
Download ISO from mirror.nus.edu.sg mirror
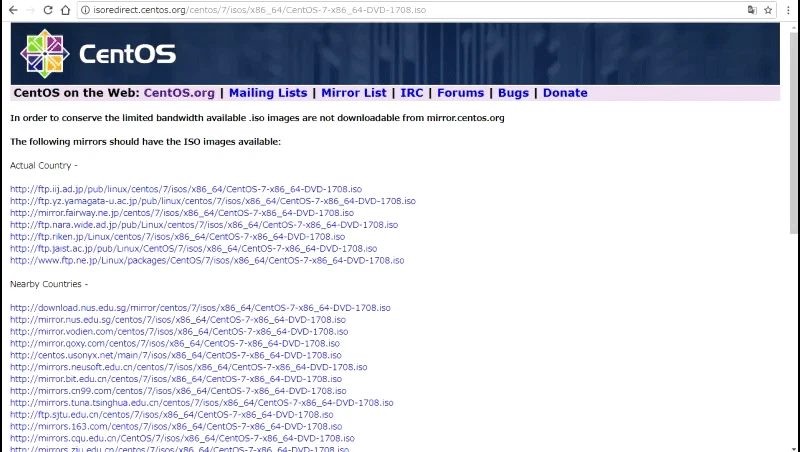point(178,320)
